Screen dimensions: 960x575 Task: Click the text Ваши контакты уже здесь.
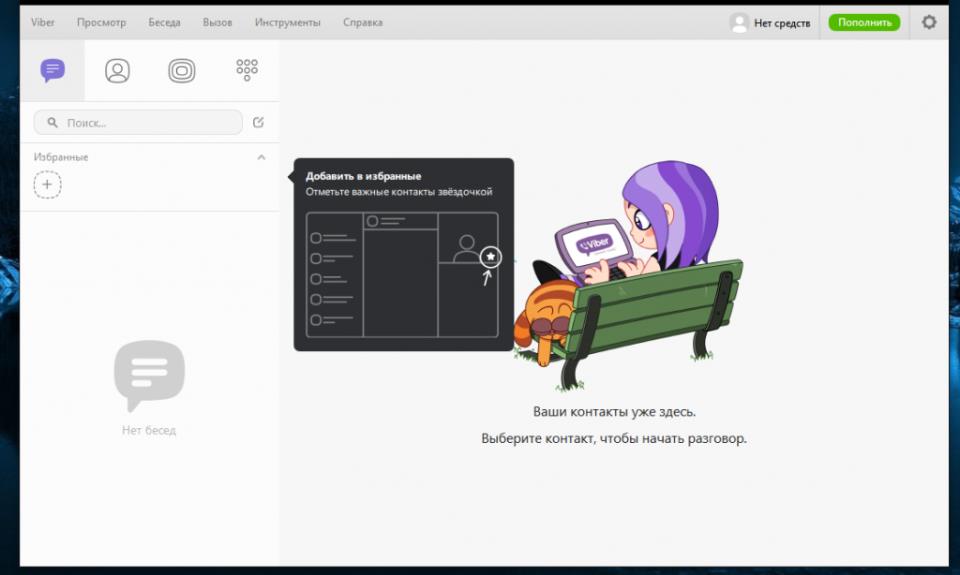point(614,412)
